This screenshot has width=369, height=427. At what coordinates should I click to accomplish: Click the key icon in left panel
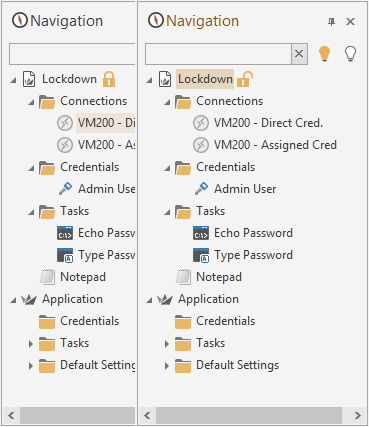pyautogui.click(x=66, y=189)
